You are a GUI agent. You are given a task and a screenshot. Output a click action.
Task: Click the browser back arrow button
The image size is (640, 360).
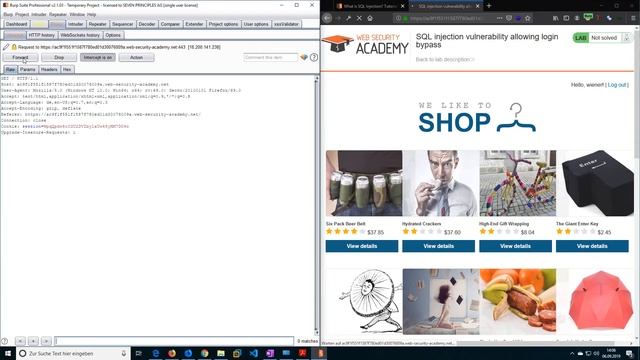(327, 18)
